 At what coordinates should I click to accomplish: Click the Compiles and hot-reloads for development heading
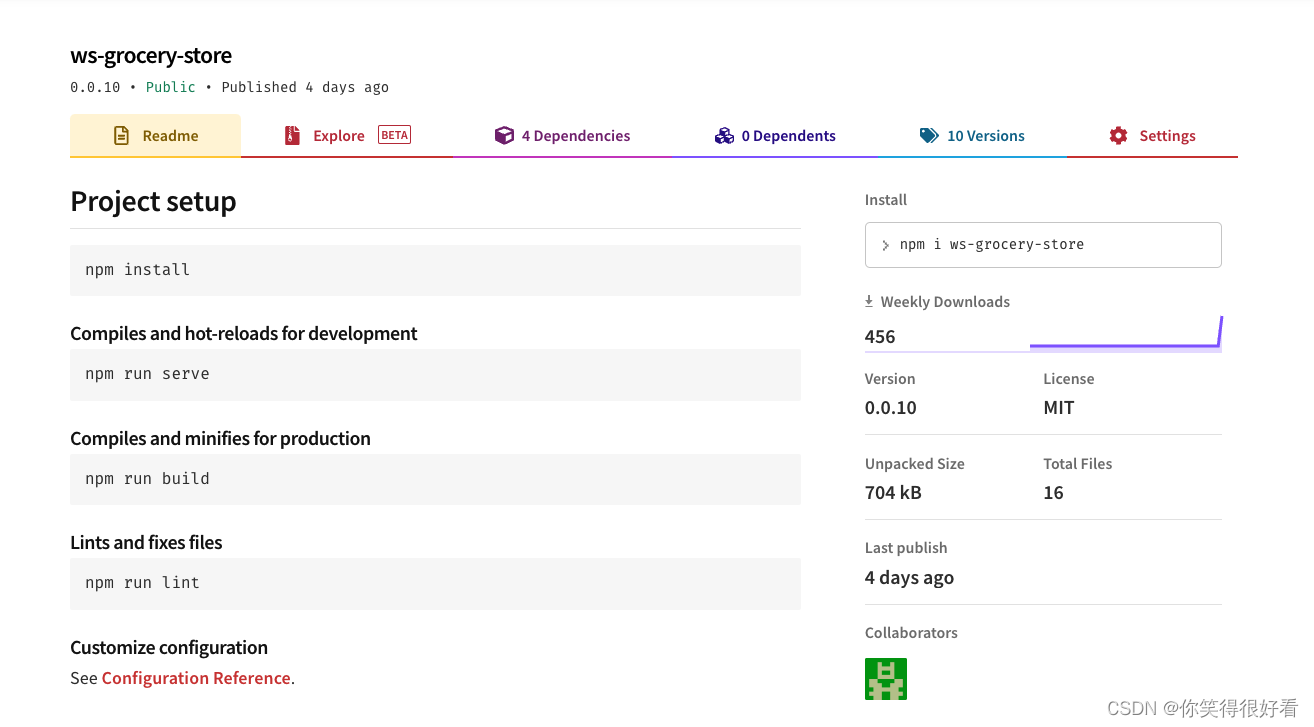point(244,334)
